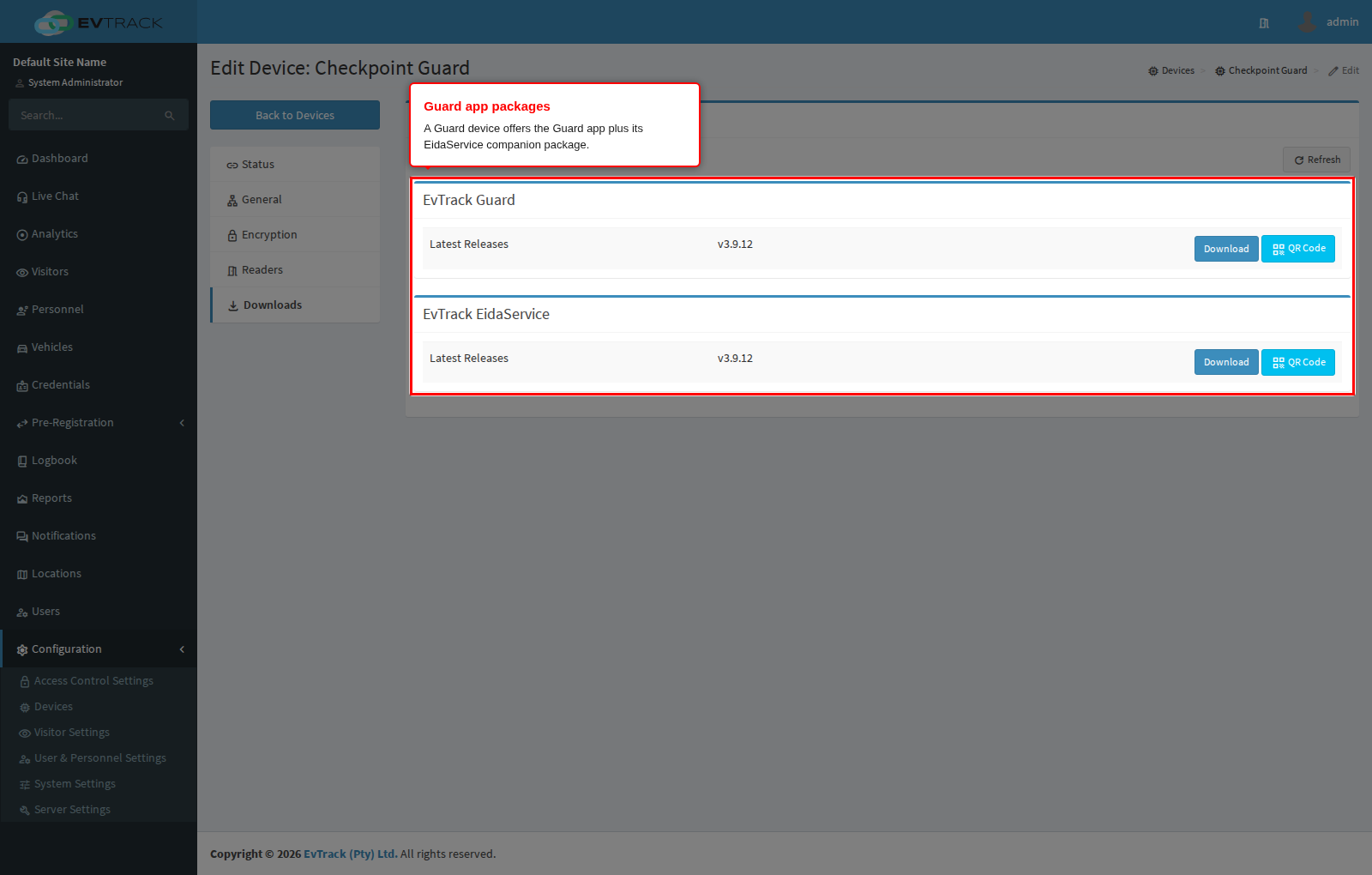Click the 'System Administrator' role text
The height and width of the screenshot is (875, 1372).
[75, 83]
